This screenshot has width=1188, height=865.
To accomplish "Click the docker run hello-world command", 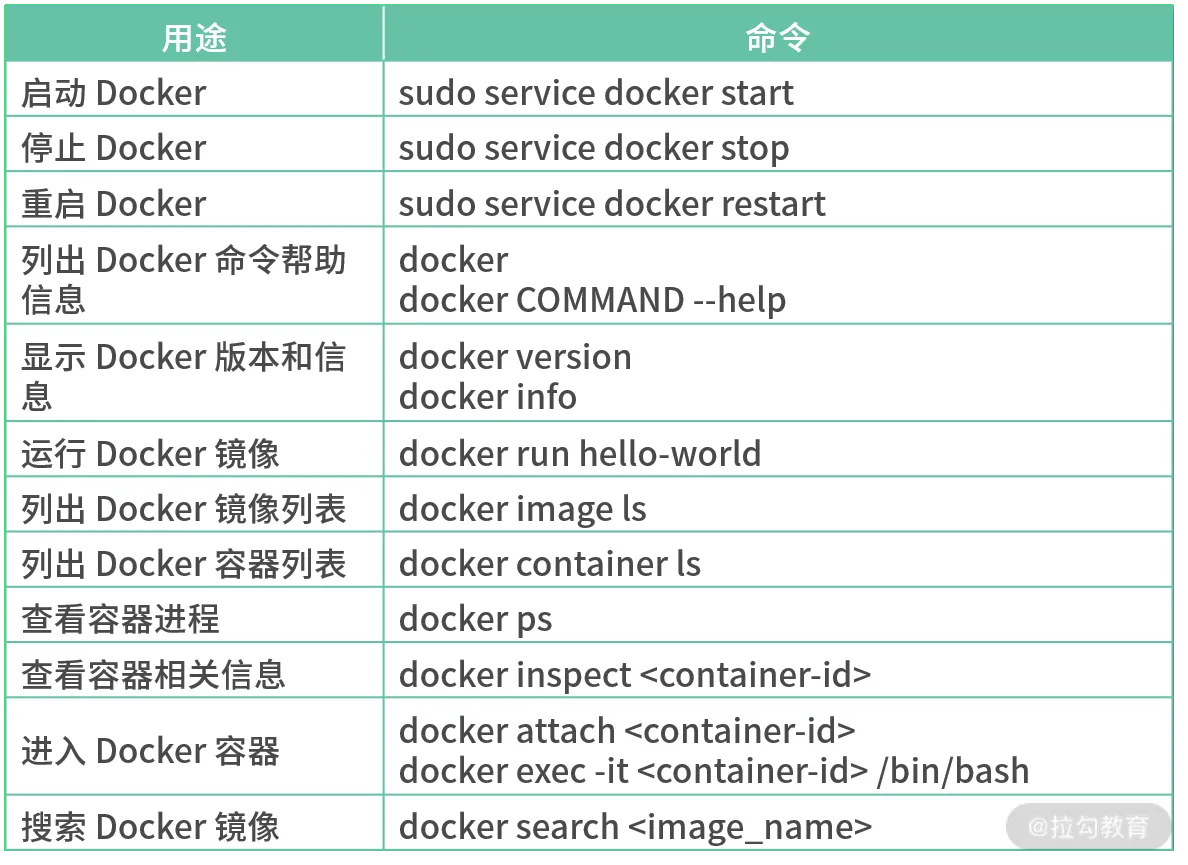I will (x=580, y=454).
